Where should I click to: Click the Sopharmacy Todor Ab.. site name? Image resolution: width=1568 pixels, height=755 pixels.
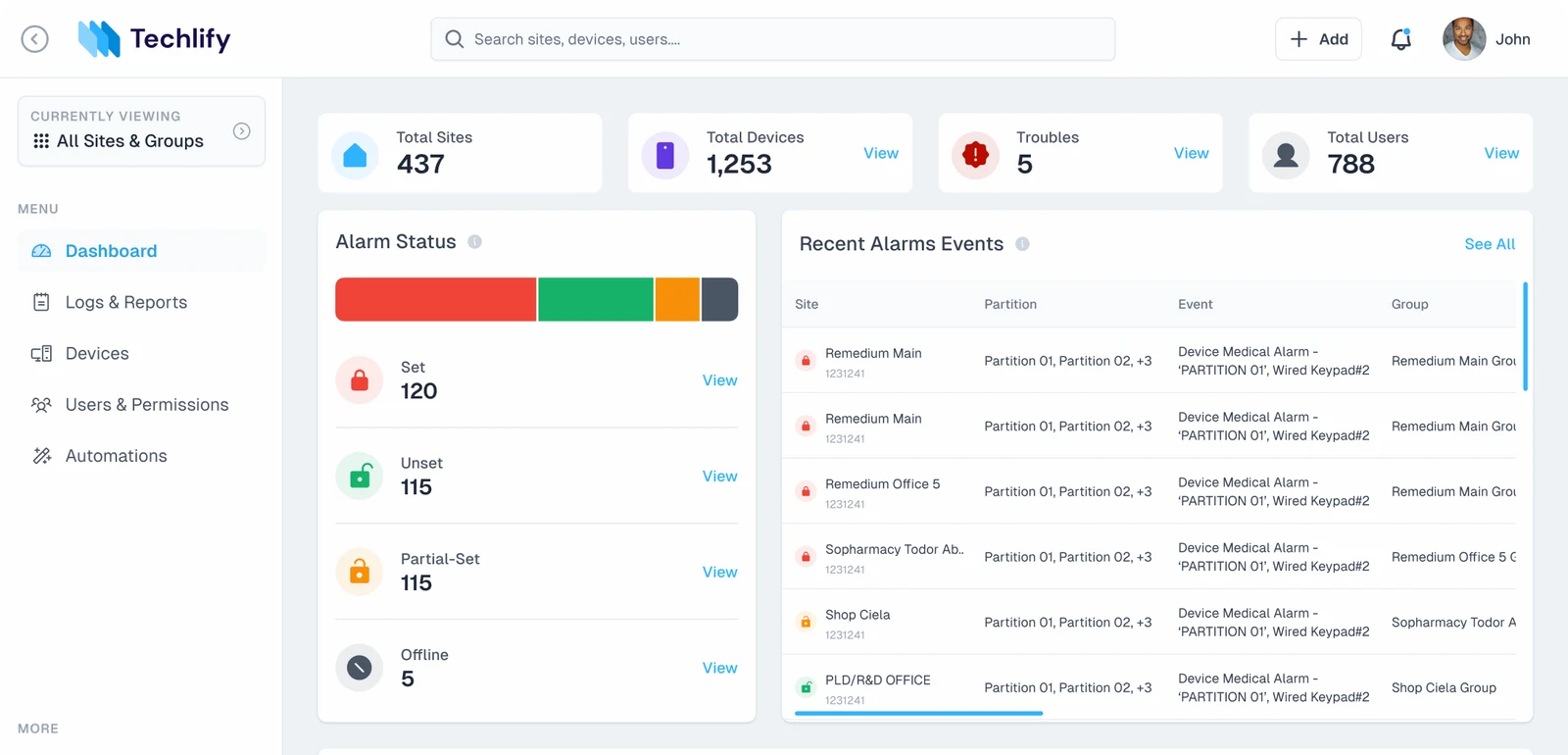pos(894,549)
